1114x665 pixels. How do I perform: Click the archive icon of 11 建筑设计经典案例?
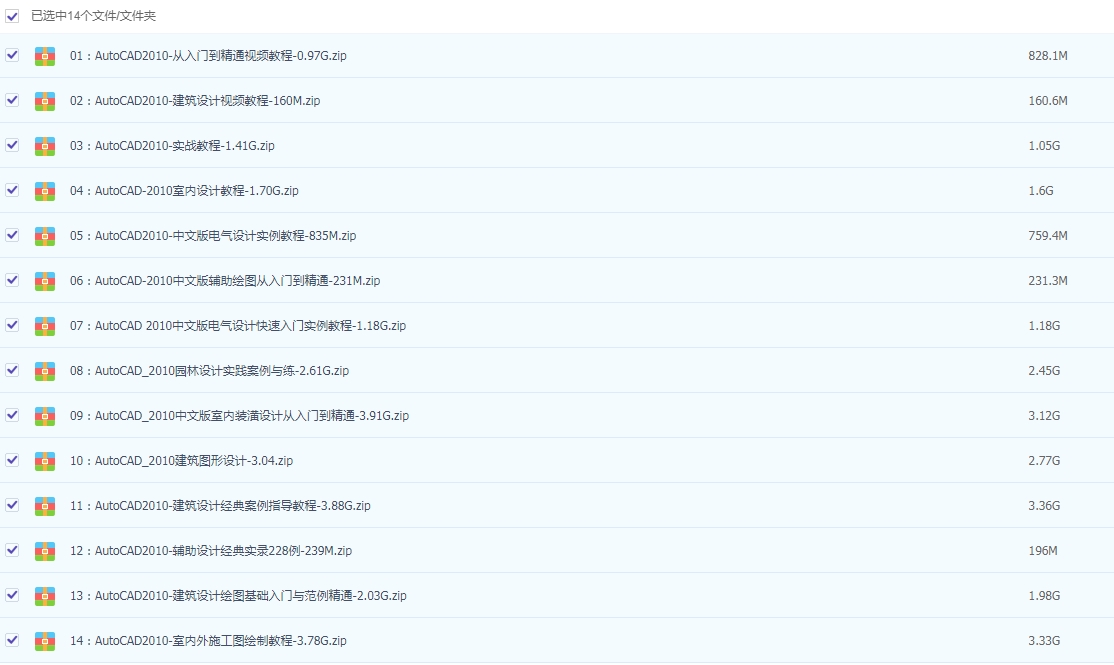pos(45,506)
